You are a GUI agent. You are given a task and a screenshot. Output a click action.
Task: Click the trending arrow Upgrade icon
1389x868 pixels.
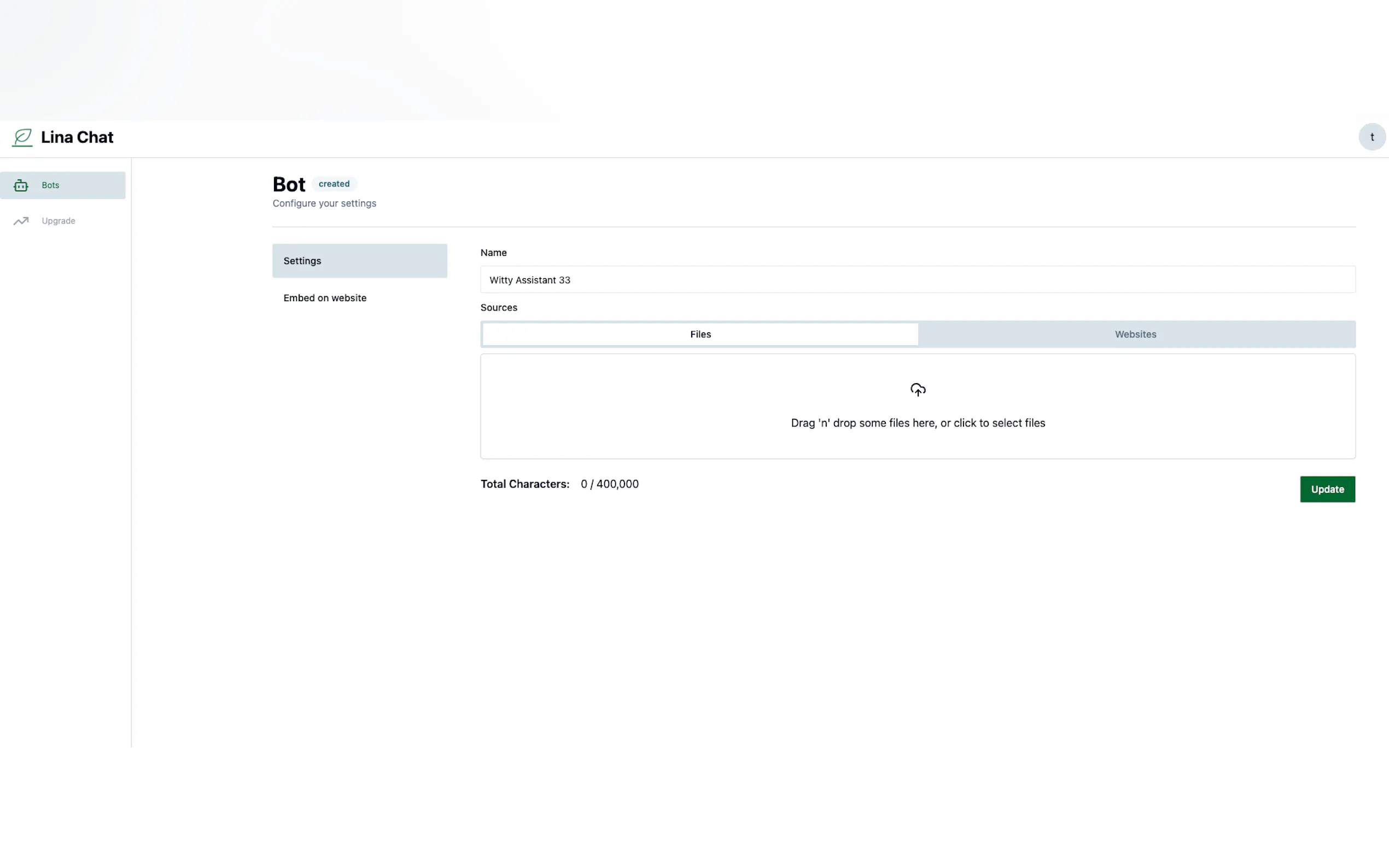pyautogui.click(x=21, y=221)
